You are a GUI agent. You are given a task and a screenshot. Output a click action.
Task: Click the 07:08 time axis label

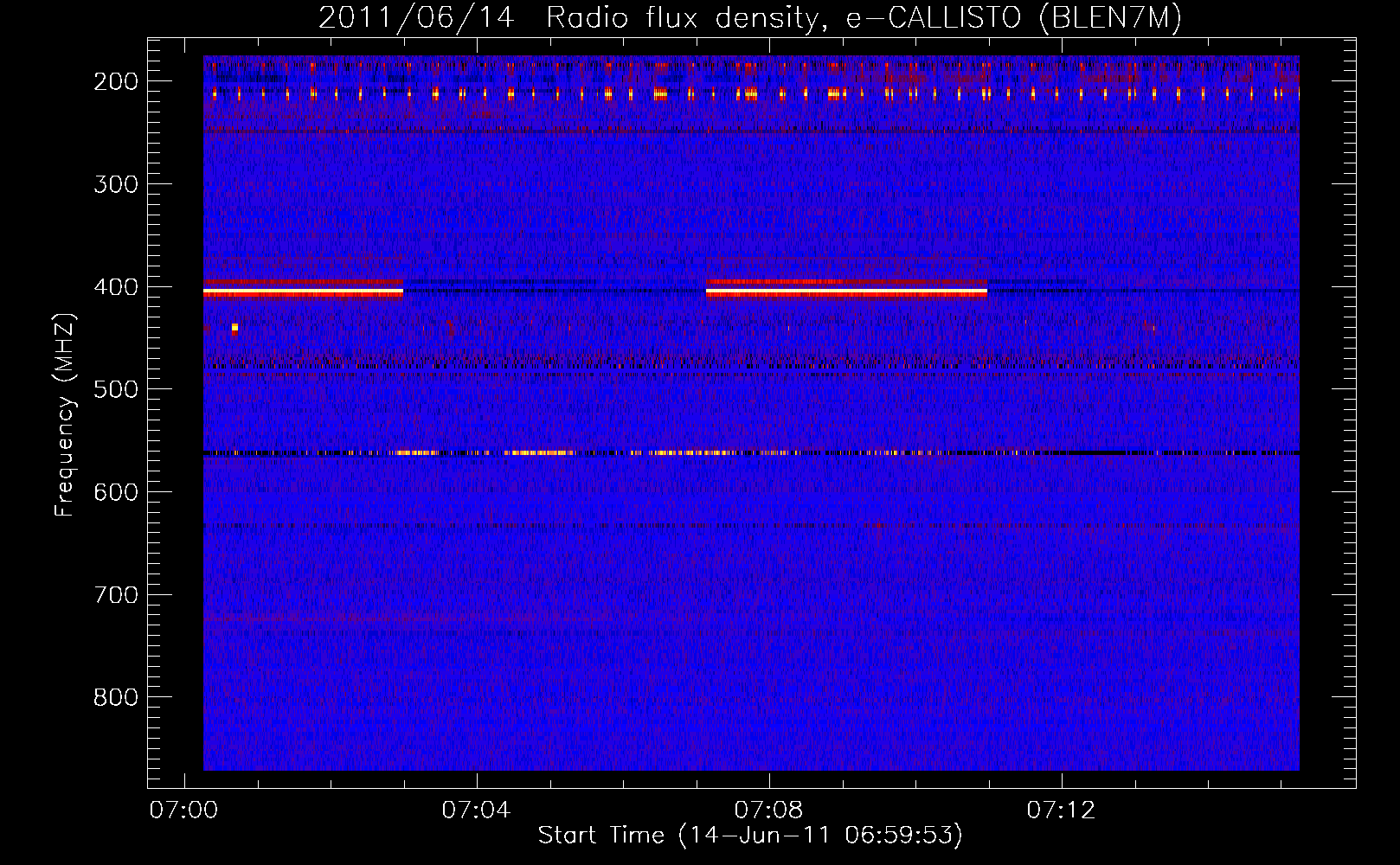(x=769, y=811)
